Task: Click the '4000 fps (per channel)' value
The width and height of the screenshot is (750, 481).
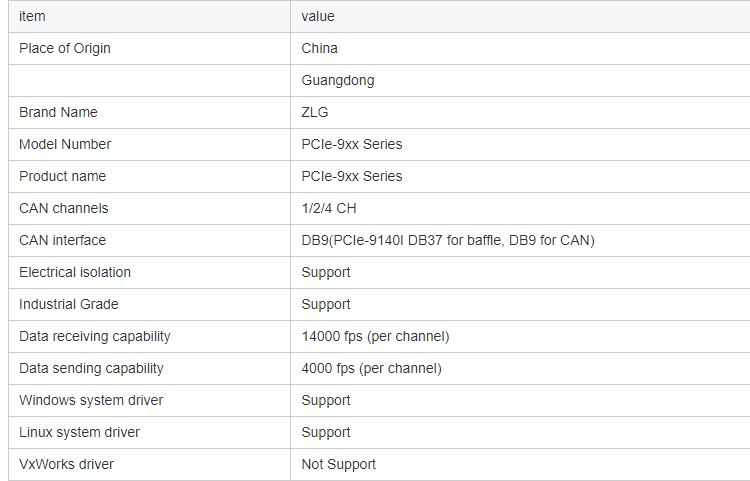Action: 372,369
